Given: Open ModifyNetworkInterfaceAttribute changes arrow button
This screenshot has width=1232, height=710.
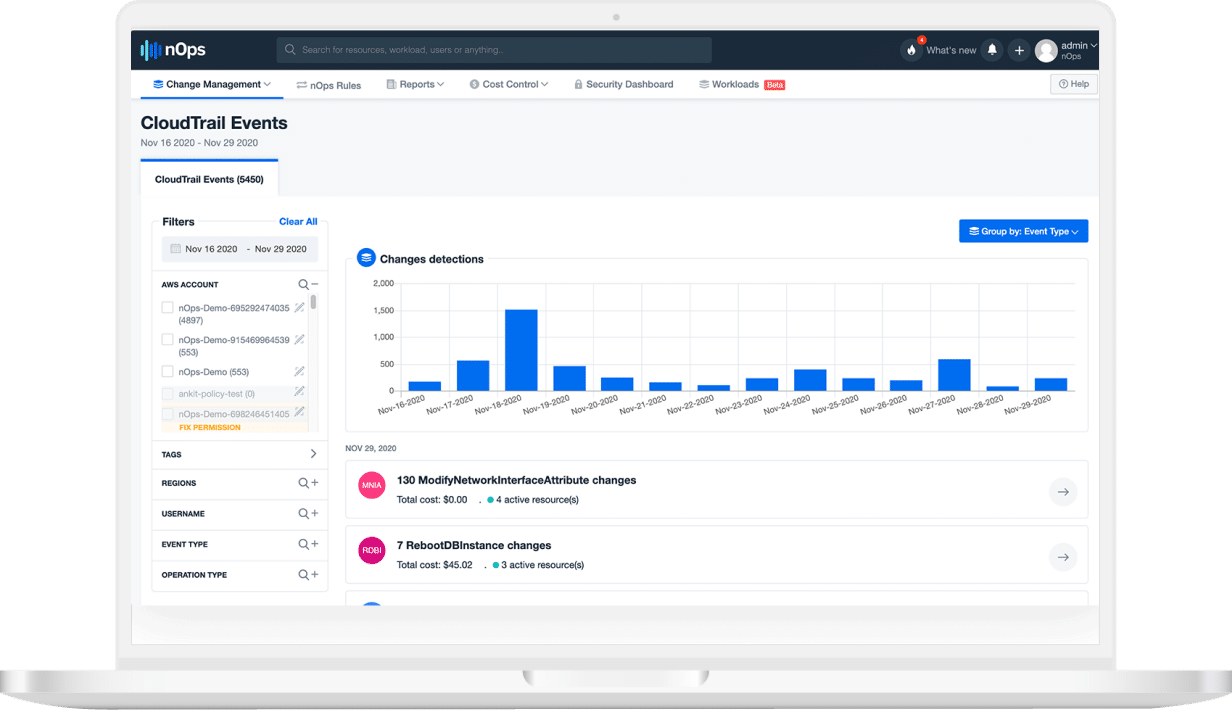Looking at the screenshot, I should [1063, 492].
